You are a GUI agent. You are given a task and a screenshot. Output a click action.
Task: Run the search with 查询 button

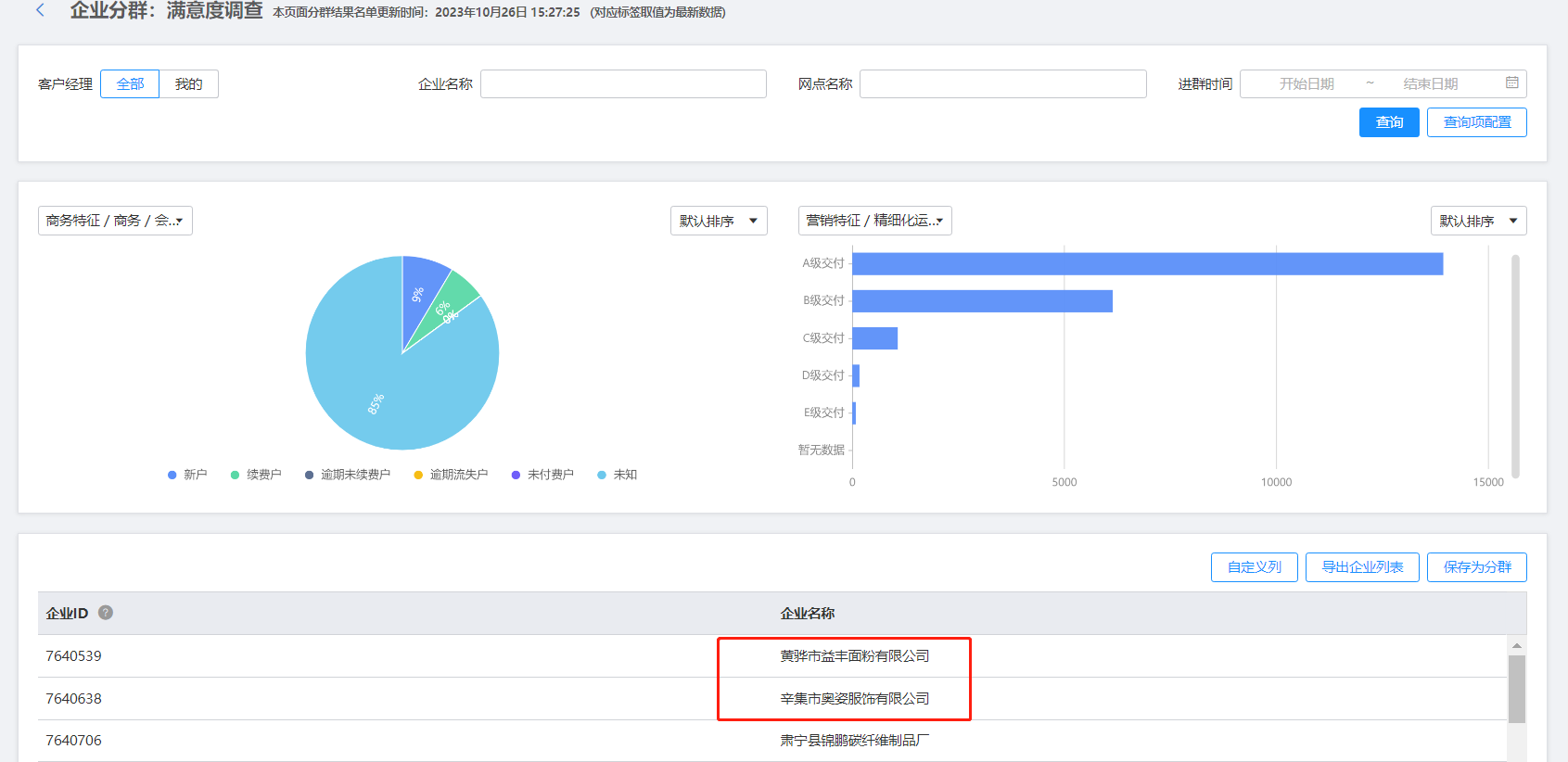tap(1389, 122)
